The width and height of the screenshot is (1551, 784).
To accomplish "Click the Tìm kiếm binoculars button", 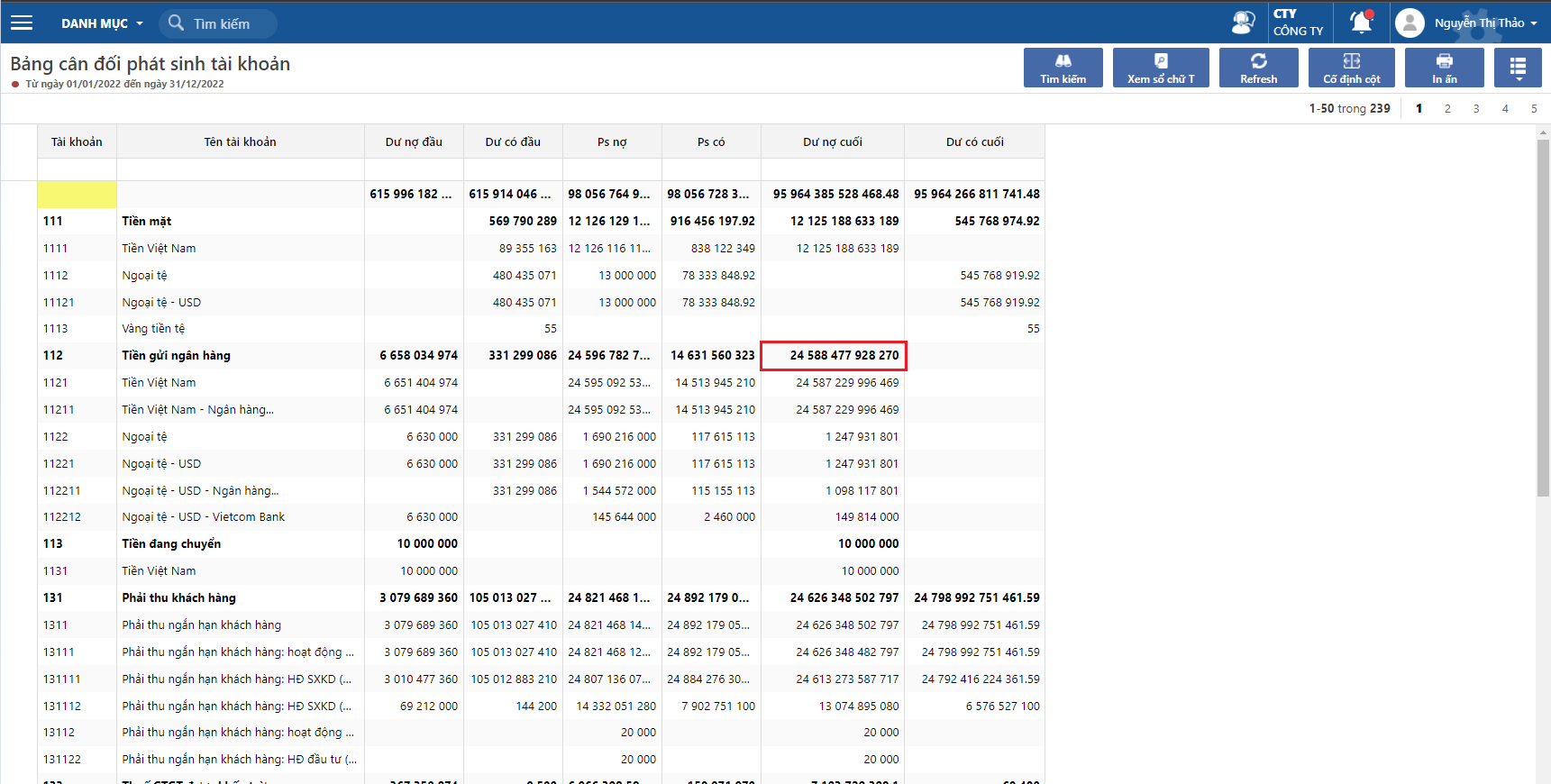I will coord(1063,68).
